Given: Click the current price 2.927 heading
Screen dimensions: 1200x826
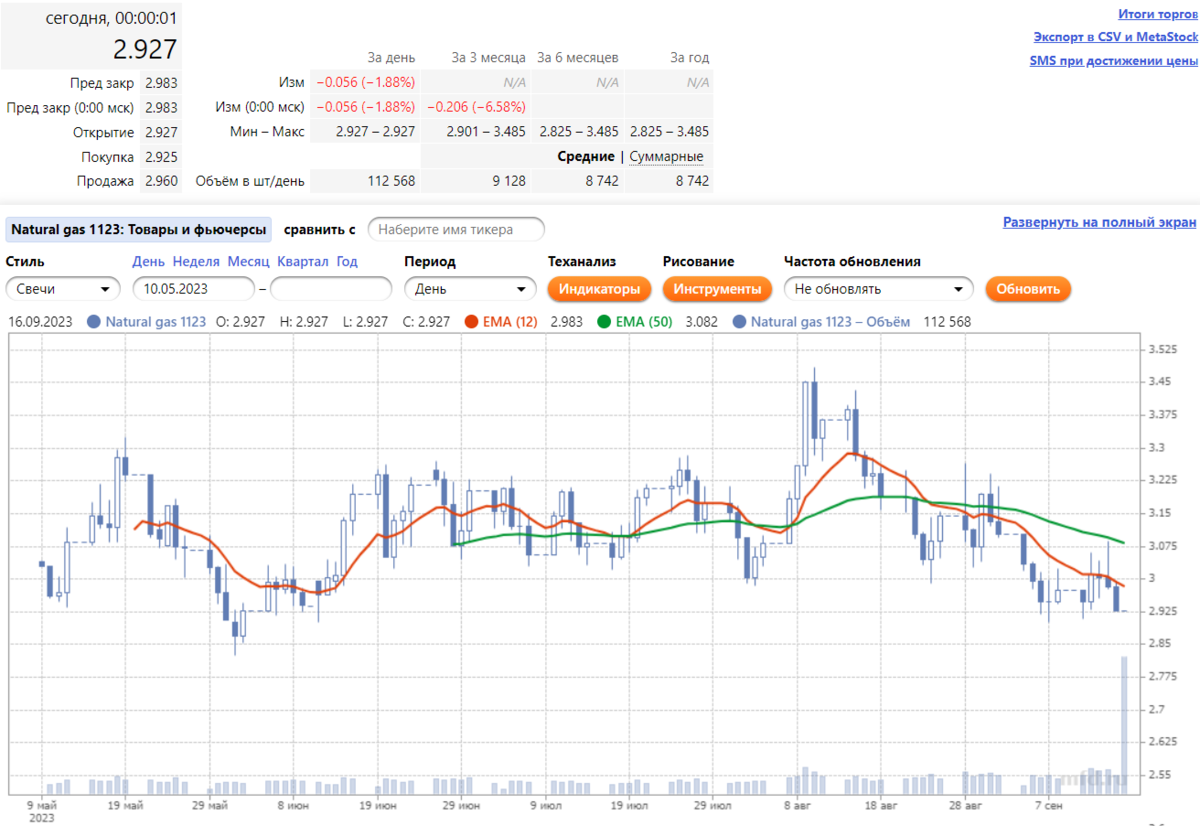Looking at the screenshot, I should [x=144, y=50].
